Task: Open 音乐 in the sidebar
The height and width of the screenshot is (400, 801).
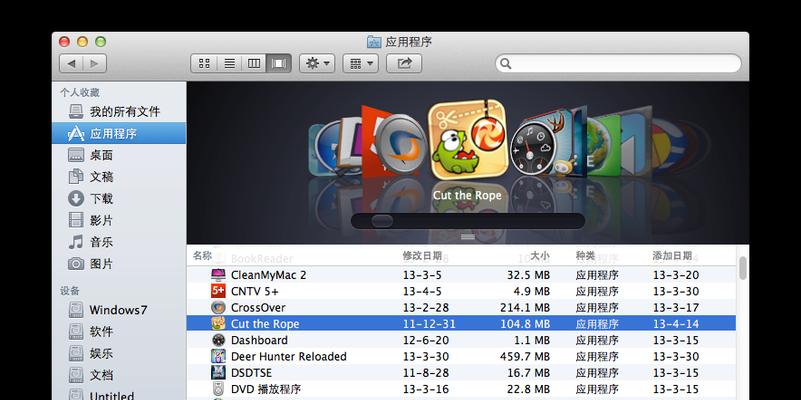Action: point(119,242)
